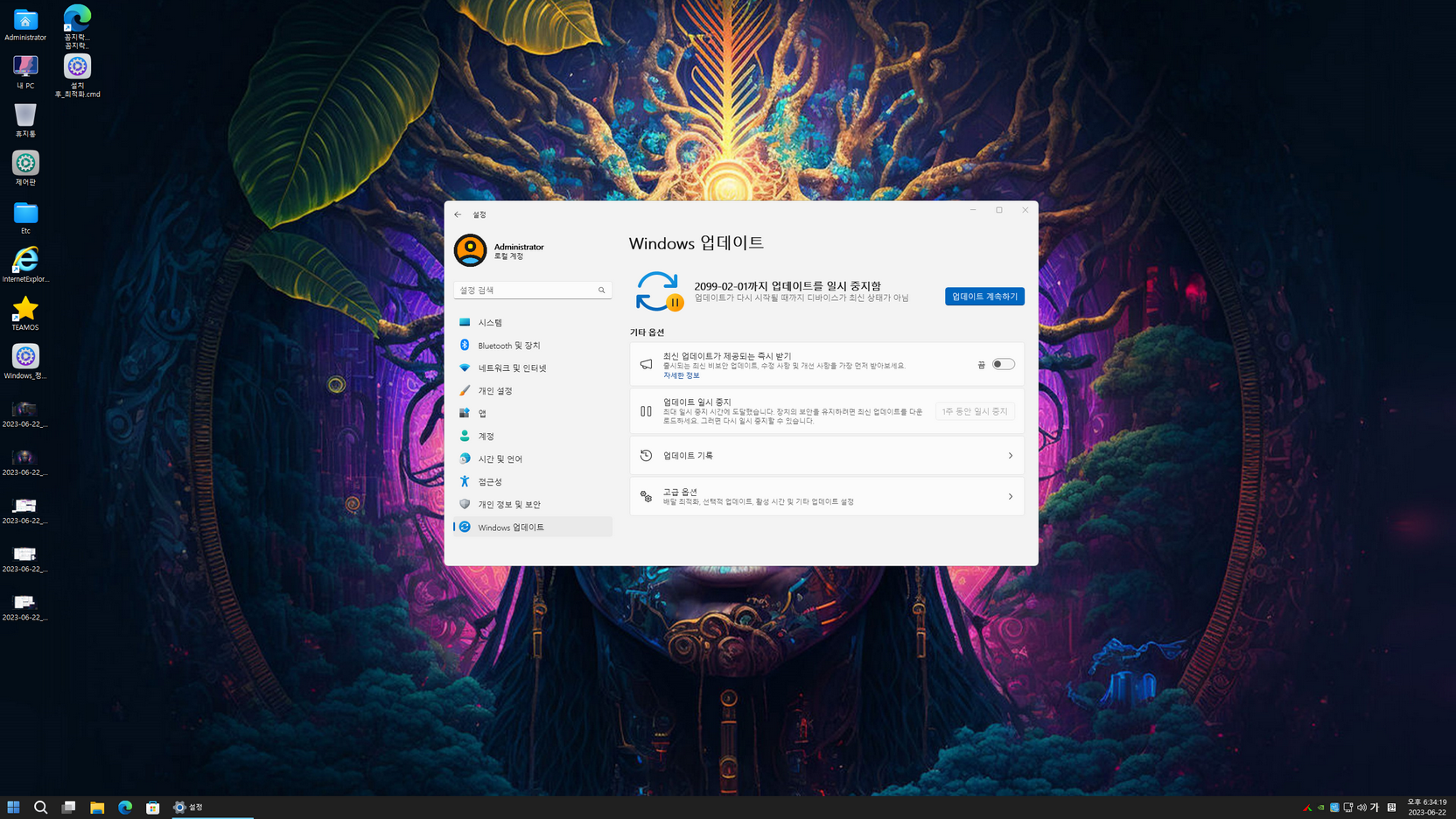Click the 가 IME language indicator

(1375, 808)
